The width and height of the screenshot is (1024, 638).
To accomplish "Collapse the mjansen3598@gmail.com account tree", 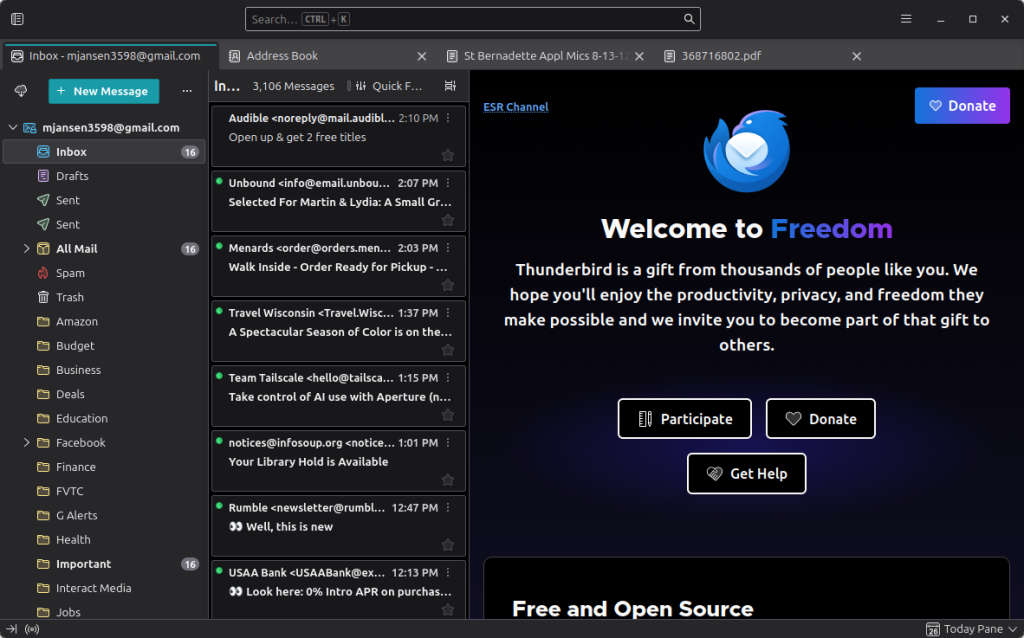I will coord(13,127).
